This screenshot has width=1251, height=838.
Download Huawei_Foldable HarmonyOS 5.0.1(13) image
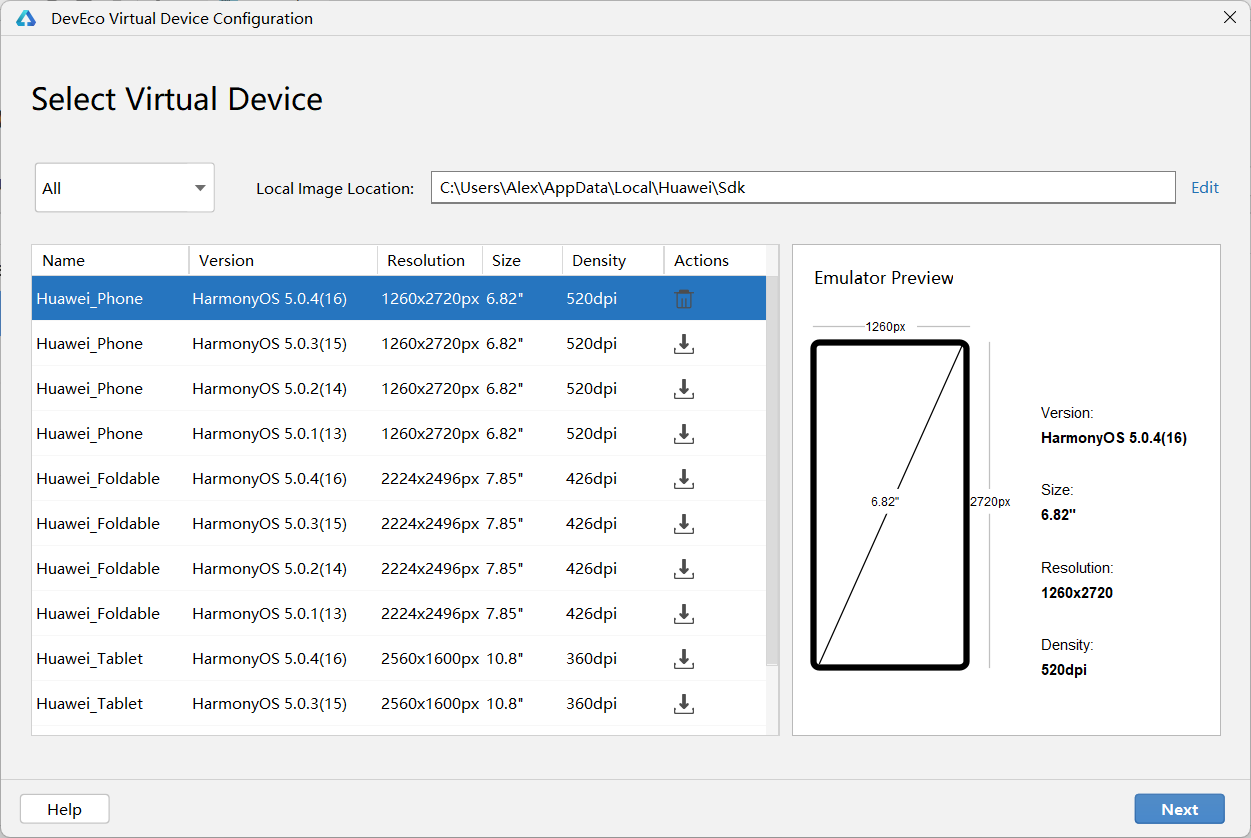tap(684, 614)
